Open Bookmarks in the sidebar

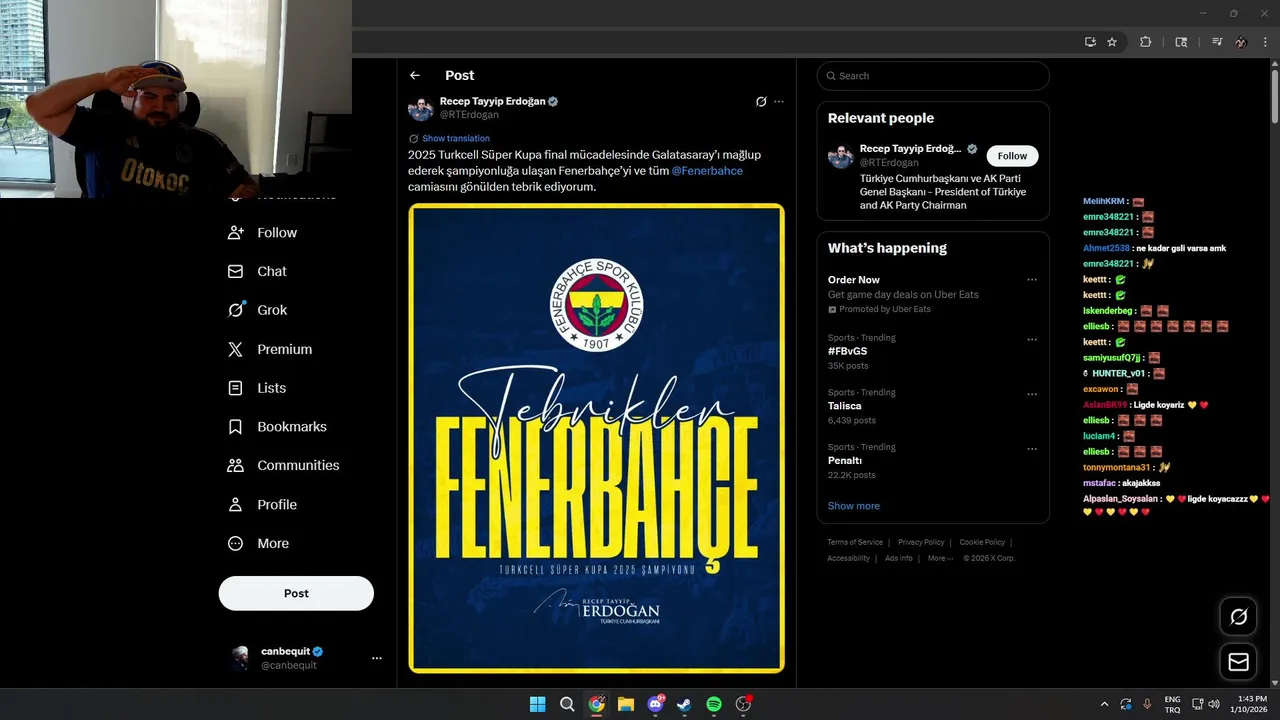point(277,427)
